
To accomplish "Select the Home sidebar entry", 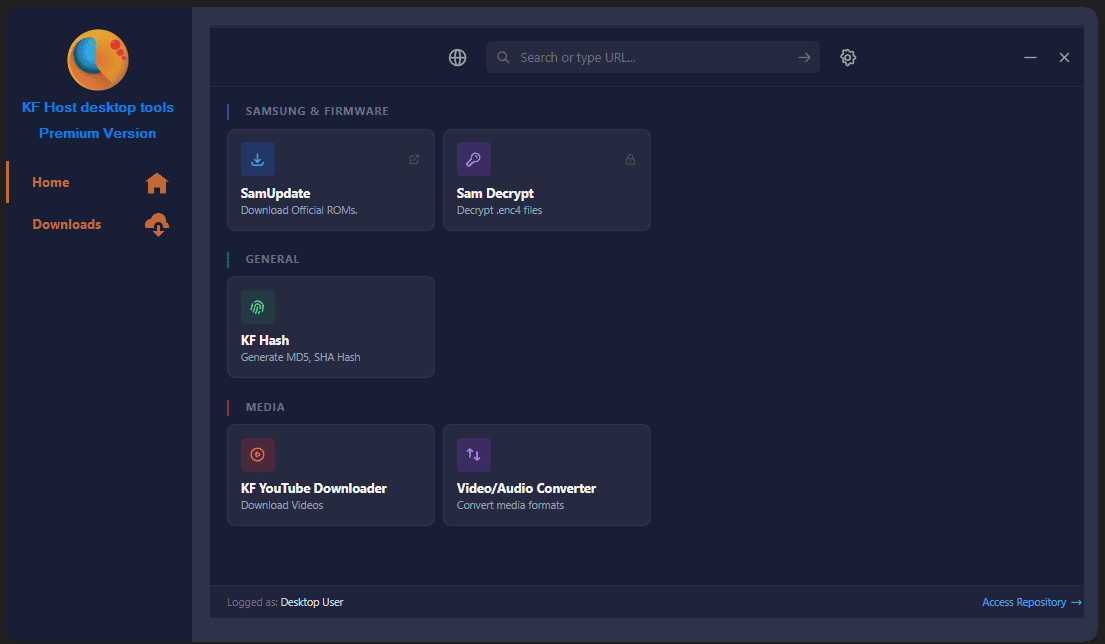I will click(50, 183).
